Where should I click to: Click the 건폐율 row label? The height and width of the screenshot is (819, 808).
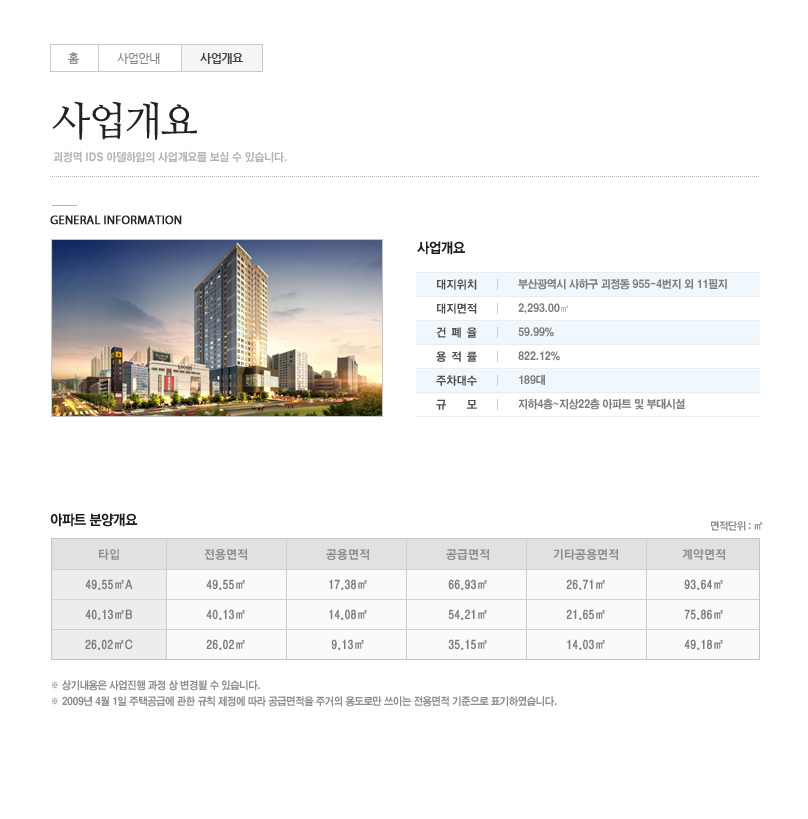click(x=456, y=332)
